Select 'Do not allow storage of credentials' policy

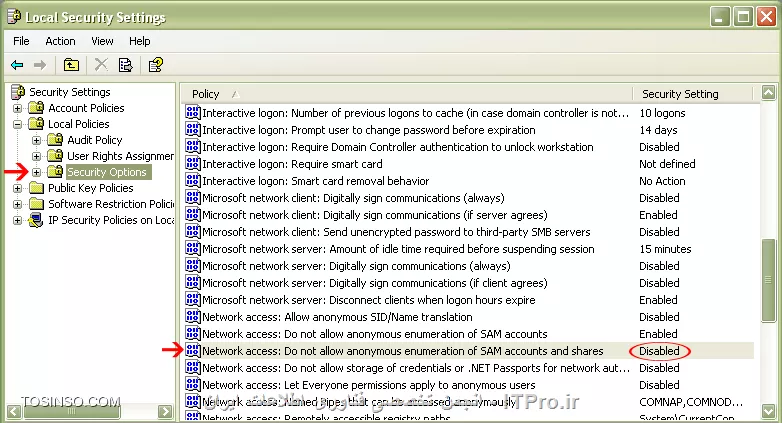coord(416,368)
